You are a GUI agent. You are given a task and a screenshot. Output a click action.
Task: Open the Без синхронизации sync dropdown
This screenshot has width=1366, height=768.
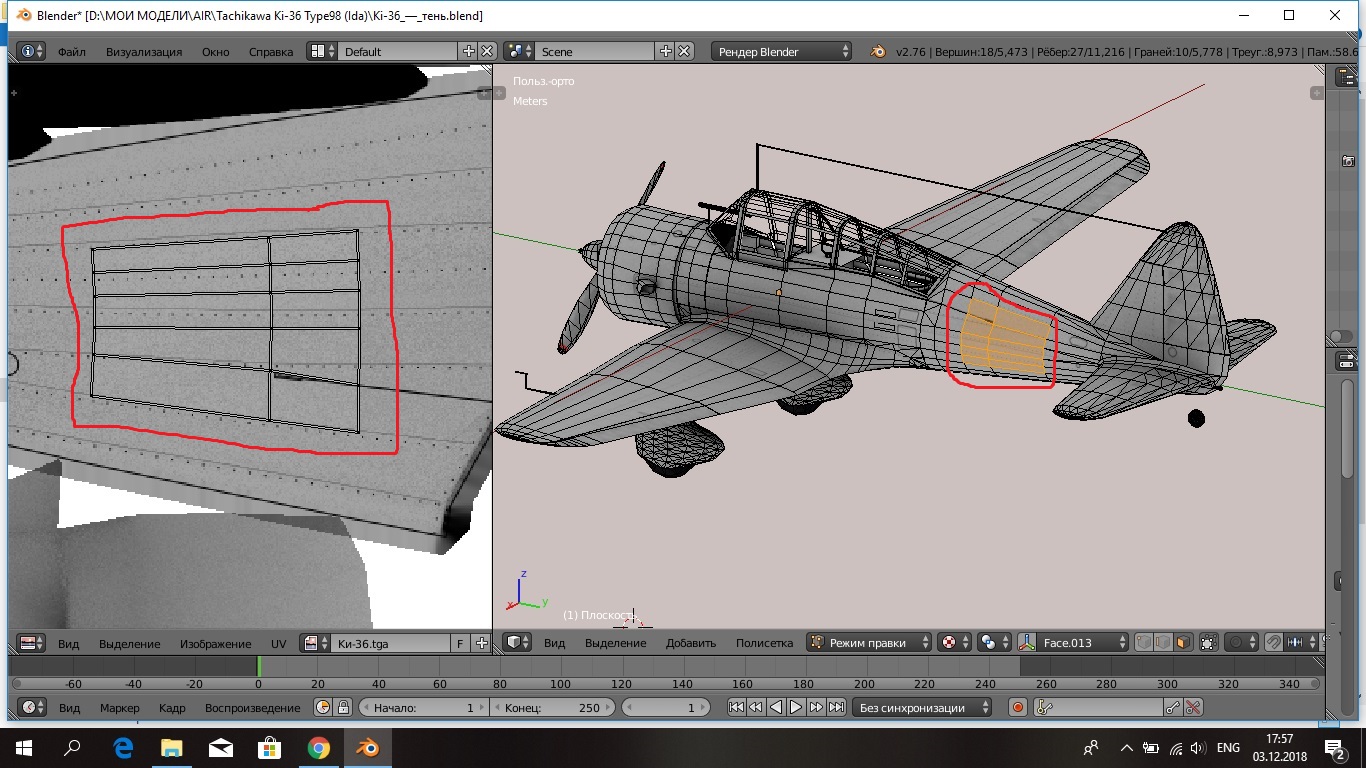click(x=922, y=708)
